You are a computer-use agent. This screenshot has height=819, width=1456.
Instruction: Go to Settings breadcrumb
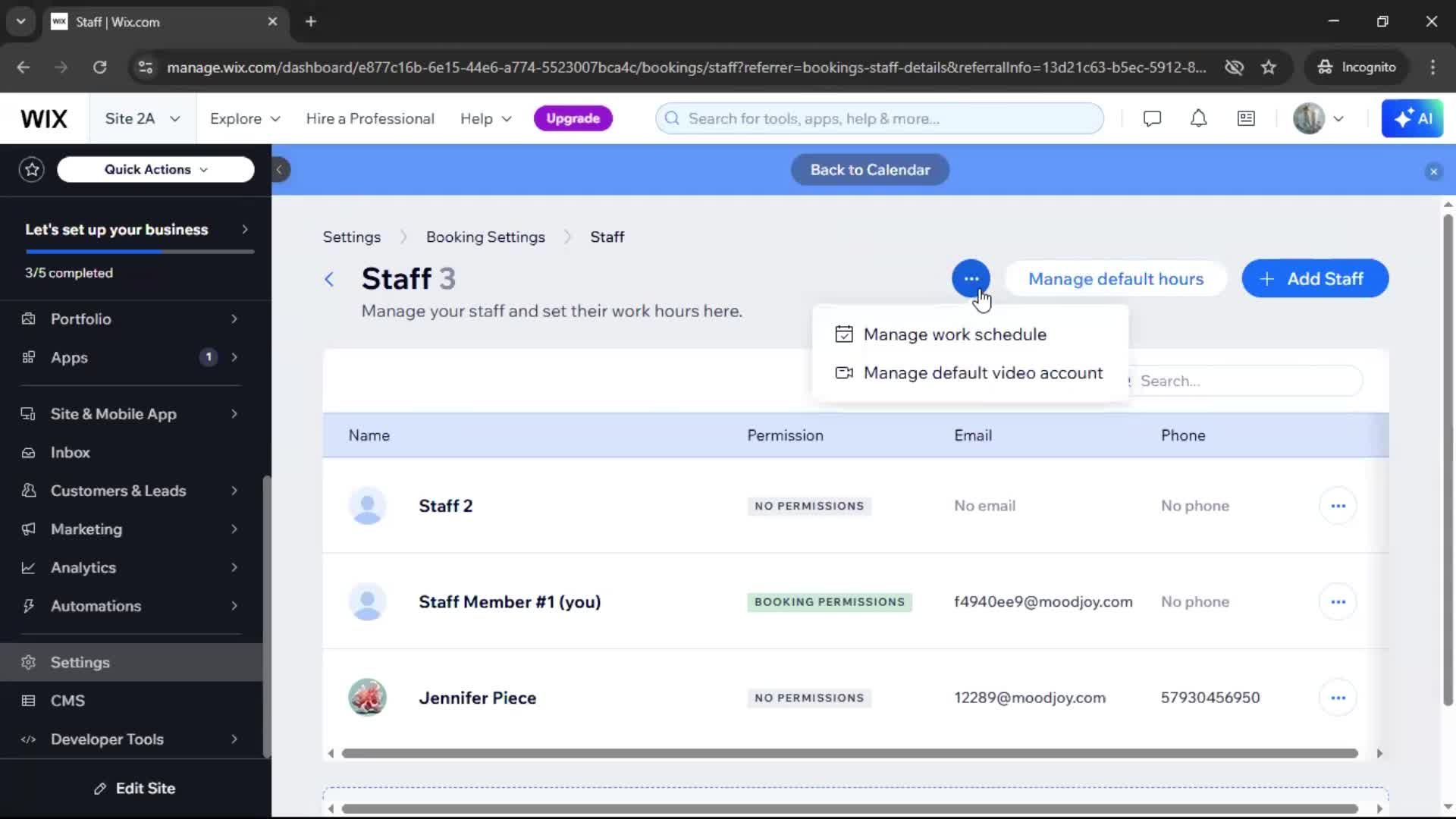(352, 237)
